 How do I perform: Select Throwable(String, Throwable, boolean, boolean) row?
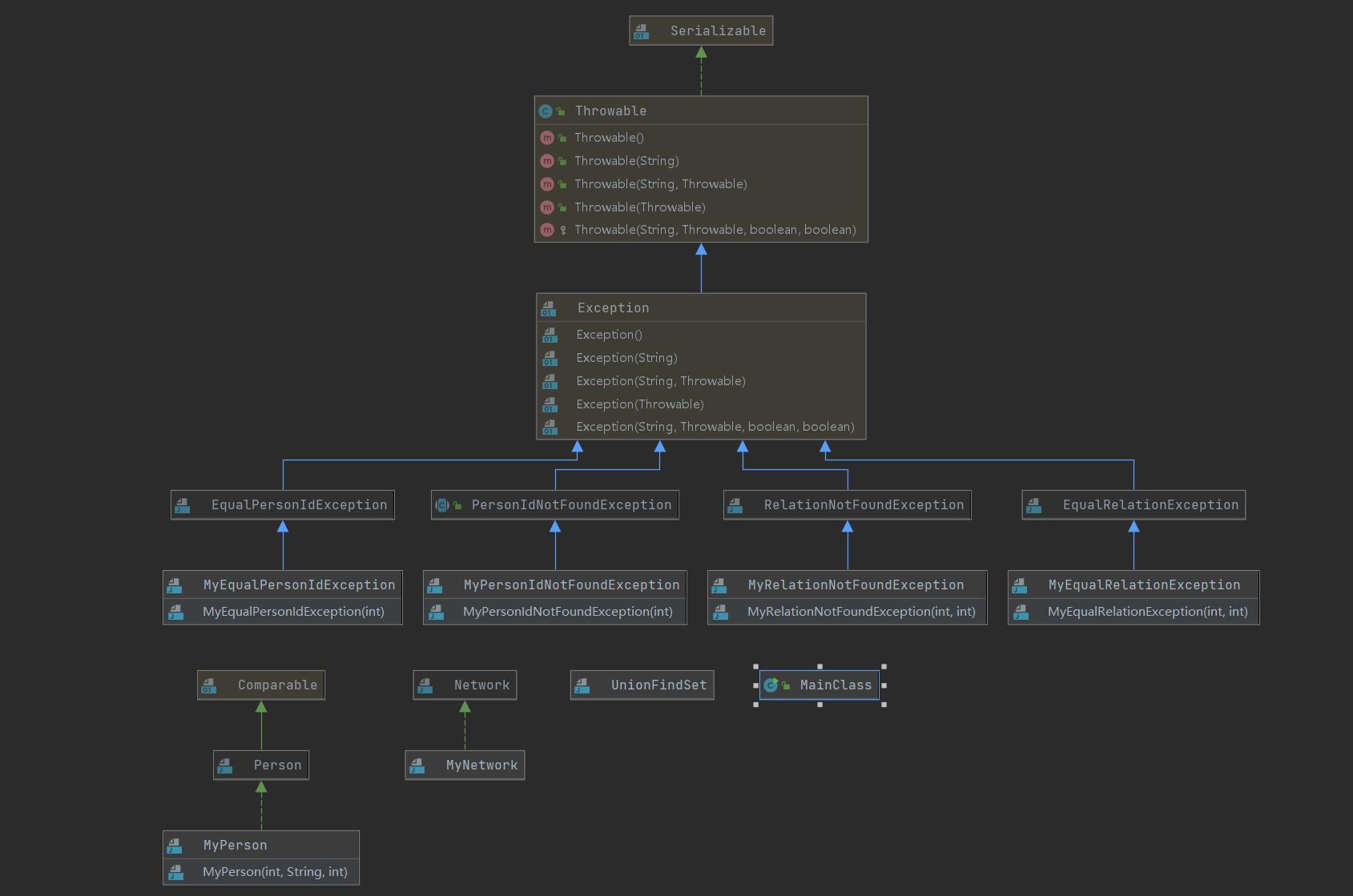coord(701,230)
